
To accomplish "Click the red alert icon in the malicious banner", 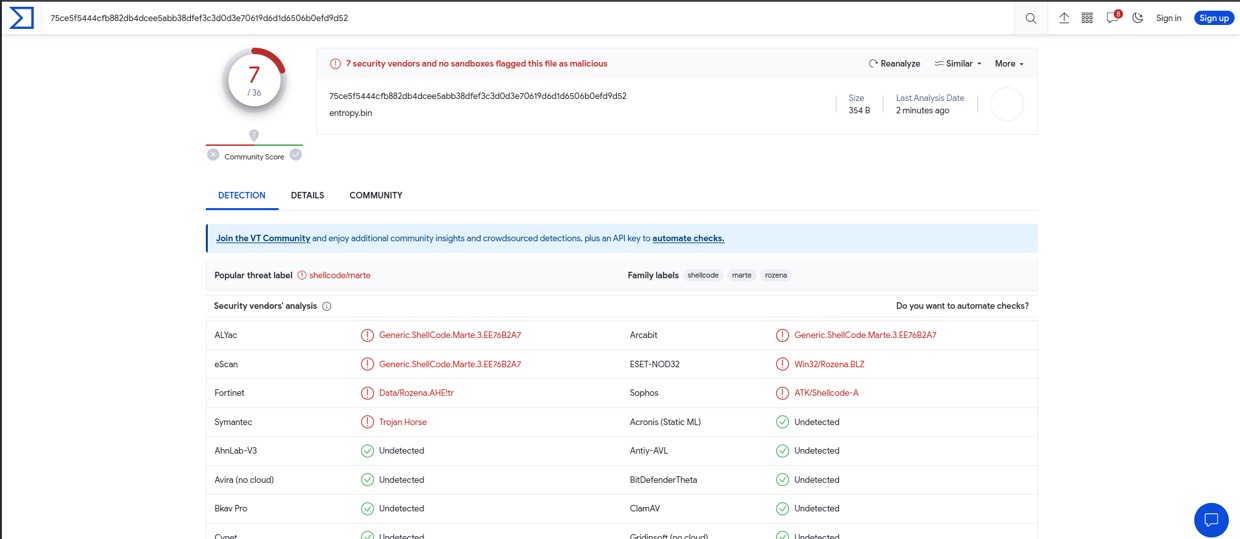I will point(335,64).
